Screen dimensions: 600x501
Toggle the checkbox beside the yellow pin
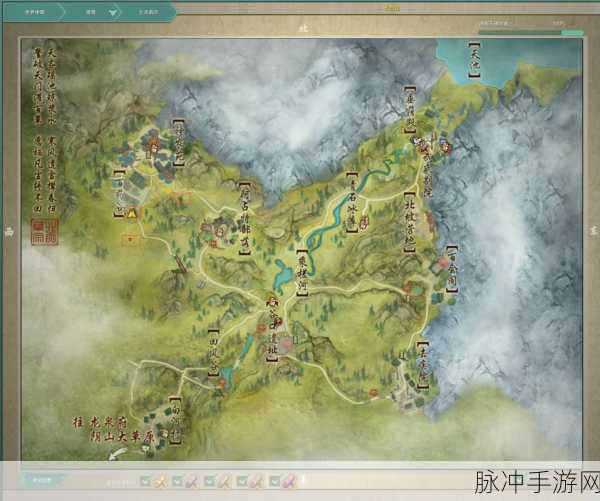click(x=145, y=481)
